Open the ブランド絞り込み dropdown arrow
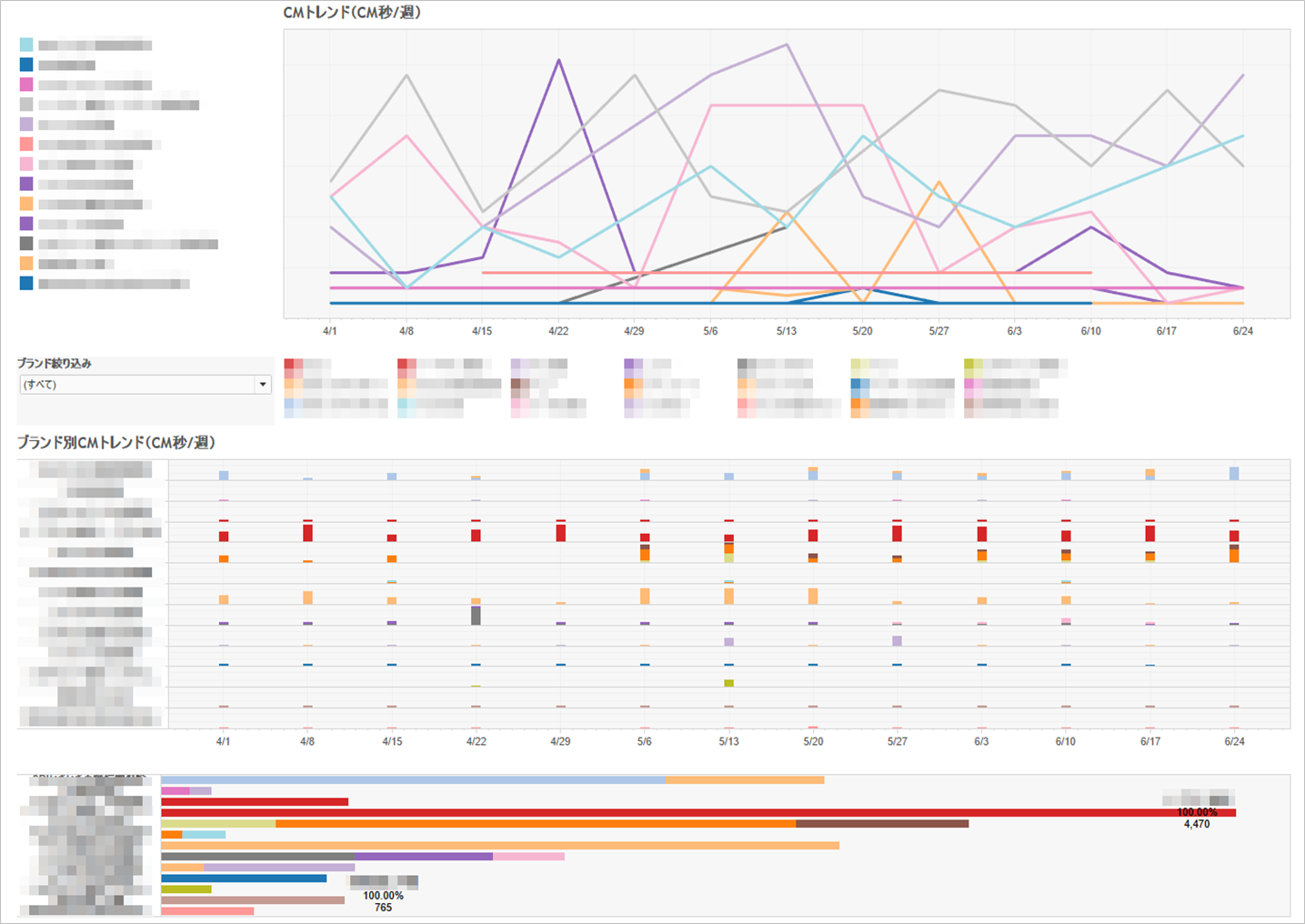 click(263, 385)
